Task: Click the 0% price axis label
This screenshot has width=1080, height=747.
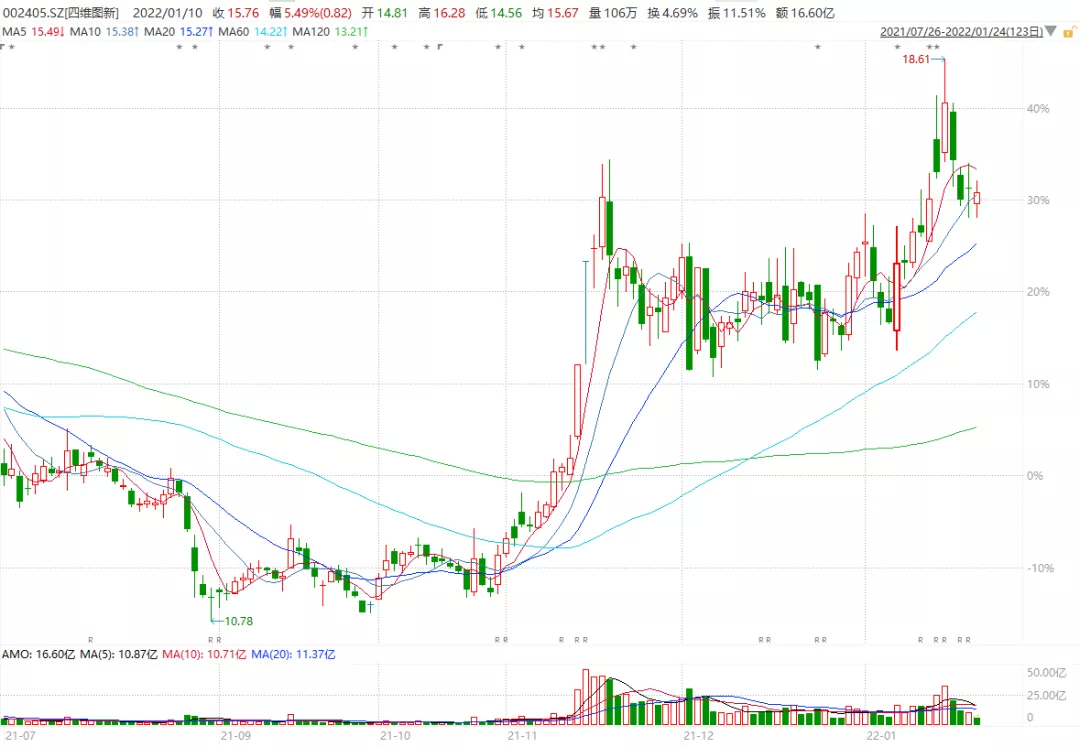Action: (x=1035, y=476)
